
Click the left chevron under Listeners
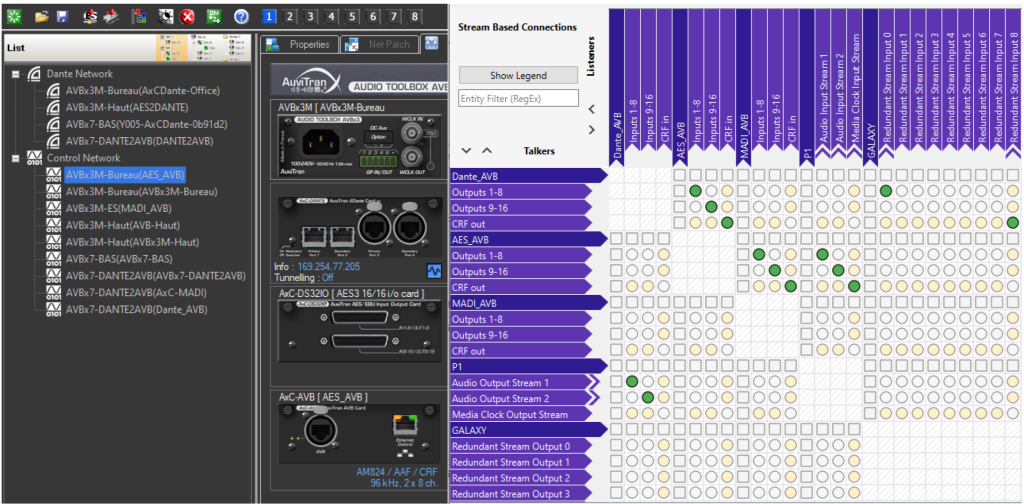coord(592,109)
